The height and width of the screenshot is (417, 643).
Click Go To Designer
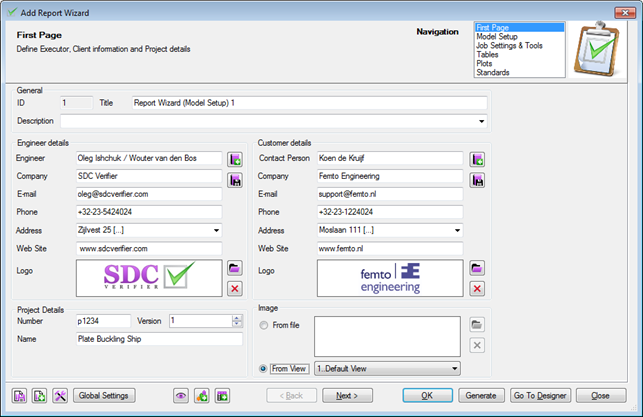540,396
